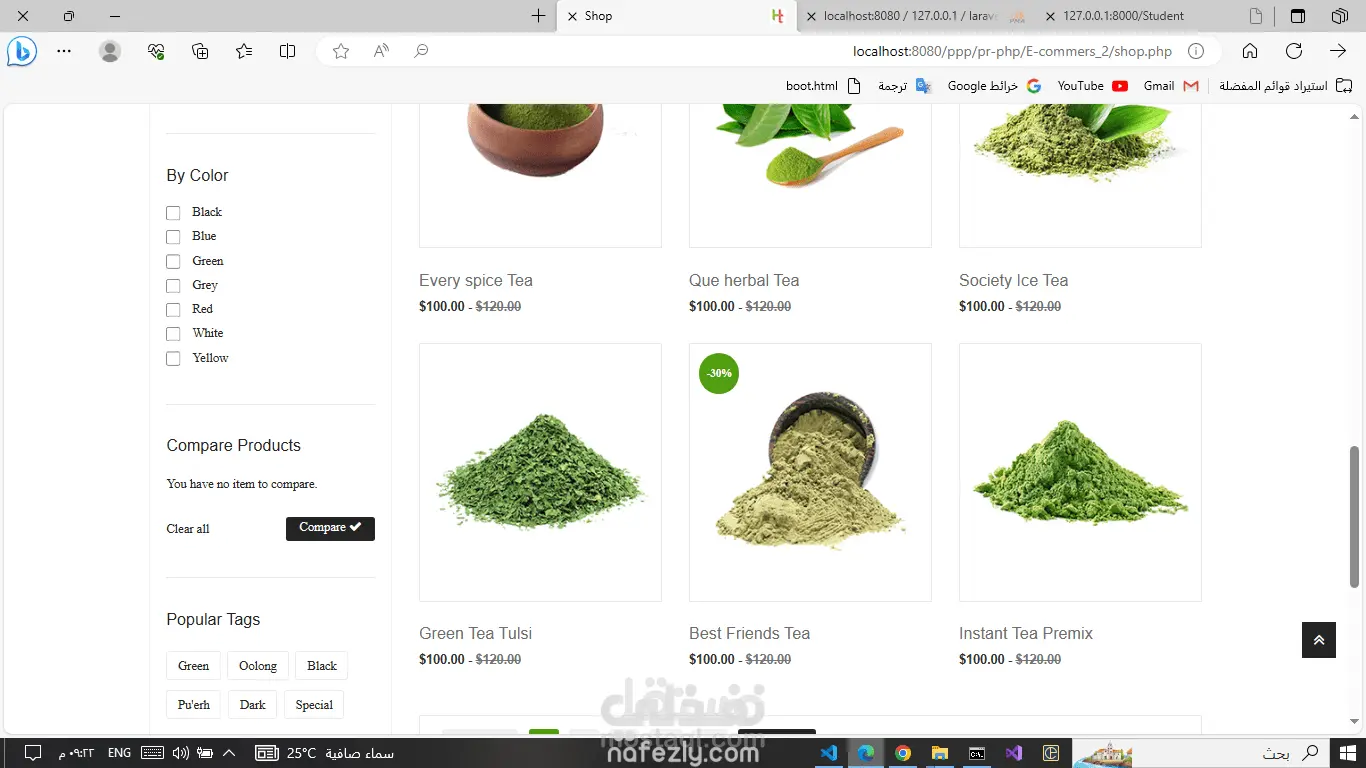This screenshot has width=1366, height=768.
Task: View site information icon in address bar
Action: point(1195,51)
